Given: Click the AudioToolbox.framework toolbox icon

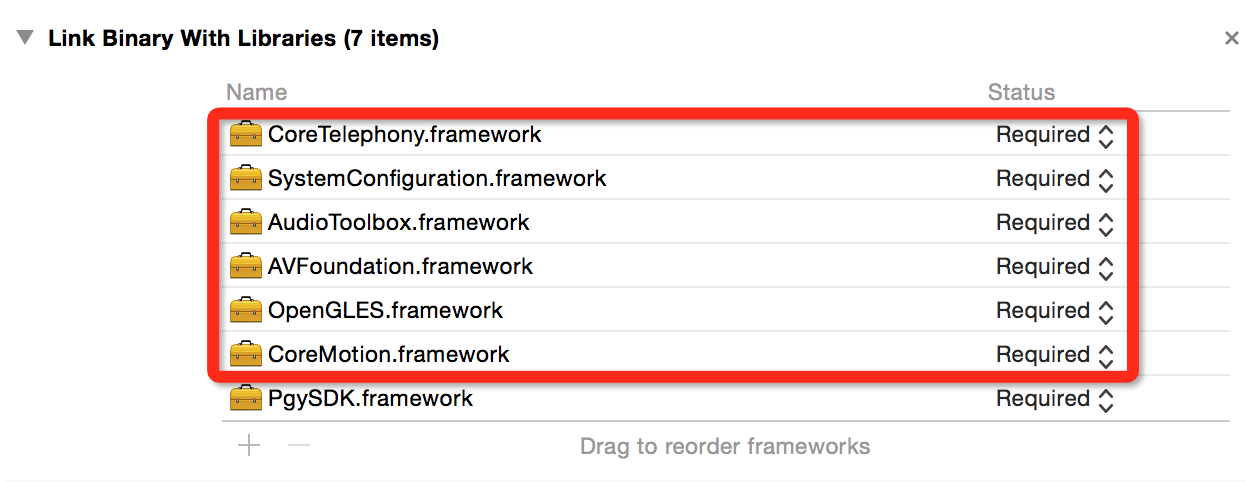Looking at the screenshot, I should click(x=245, y=222).
